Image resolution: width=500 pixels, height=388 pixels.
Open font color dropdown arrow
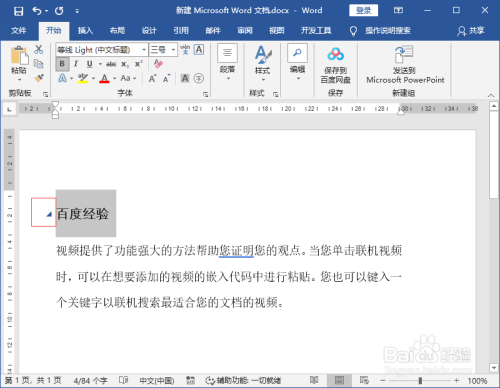tap(114, 79)
